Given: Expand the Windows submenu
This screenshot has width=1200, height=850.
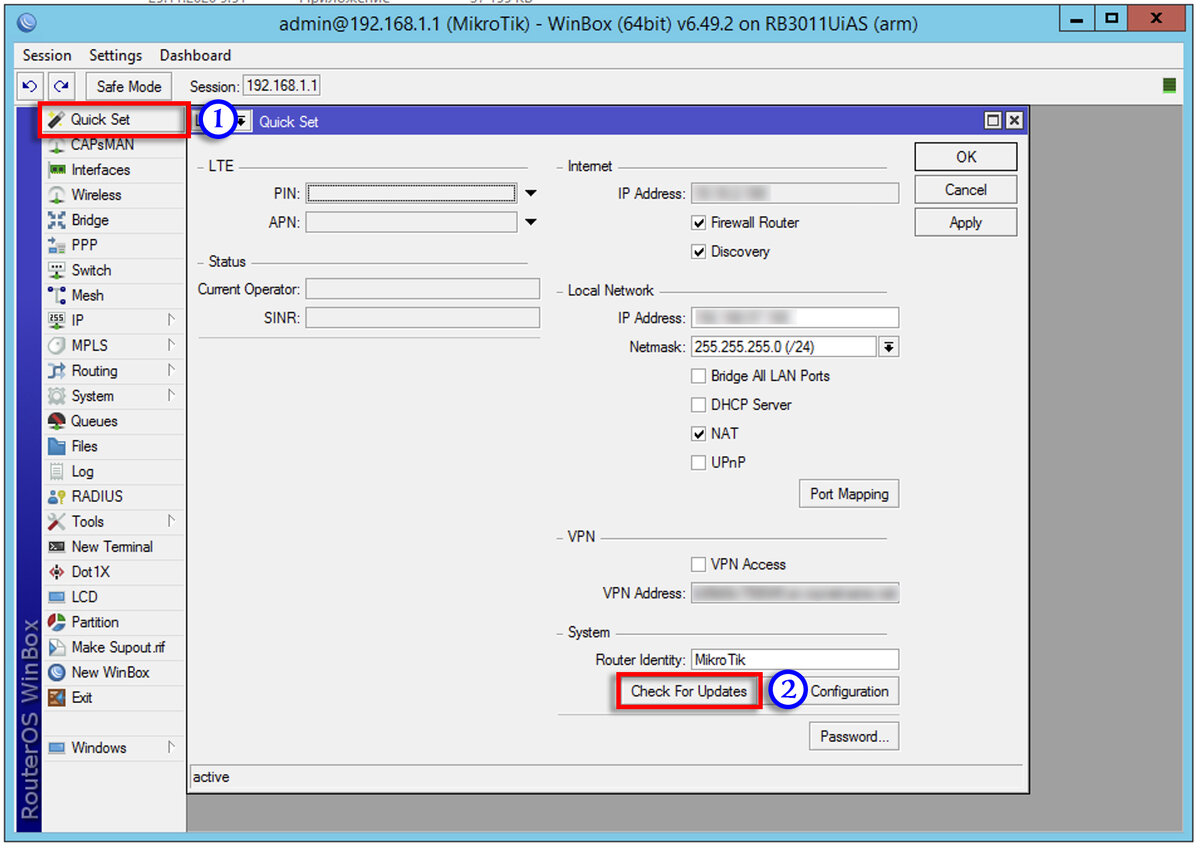Looking at the screenshot, I should click(x=172, y=747).
